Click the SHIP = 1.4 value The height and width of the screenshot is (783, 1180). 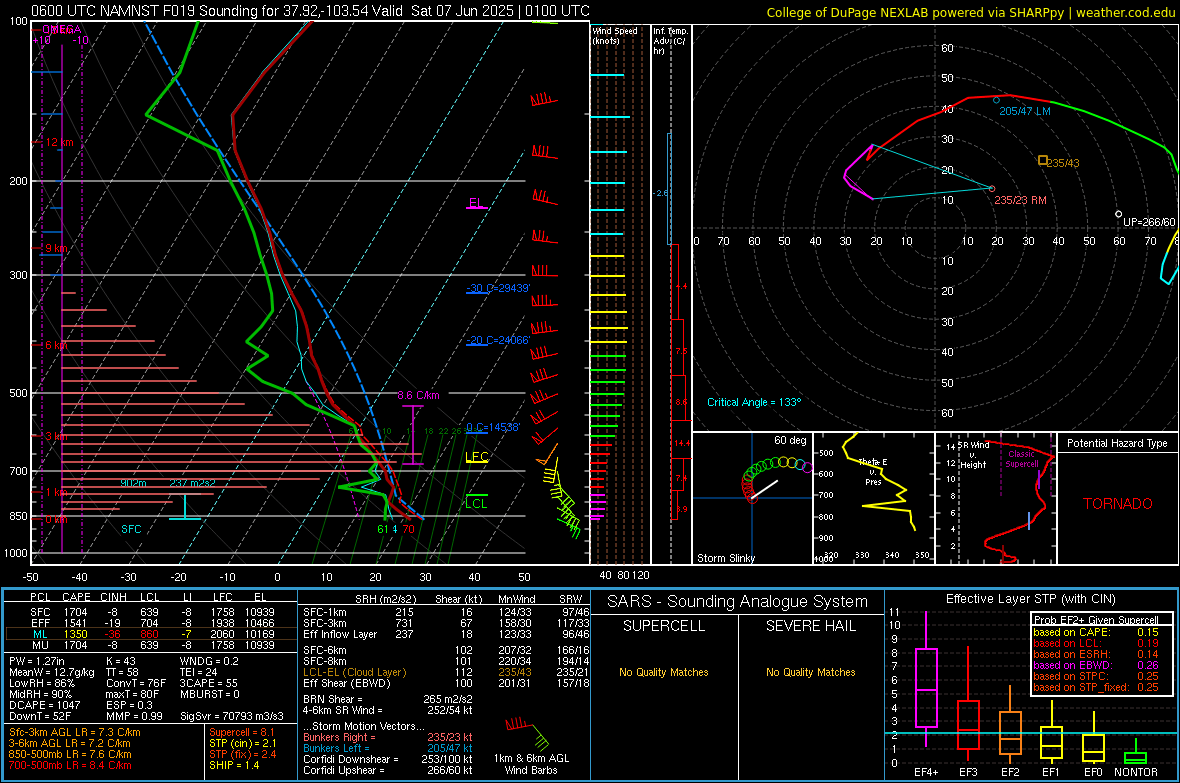(234, 765)
